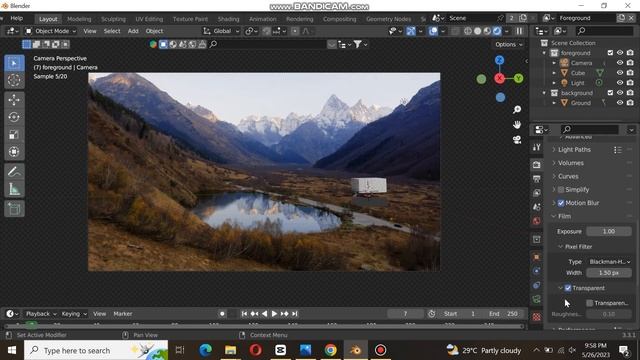Uncheck the Motion Blur checkbox
Image resolution: width=640 pixels, height=360 pixels.
click(x=561, y=203)
